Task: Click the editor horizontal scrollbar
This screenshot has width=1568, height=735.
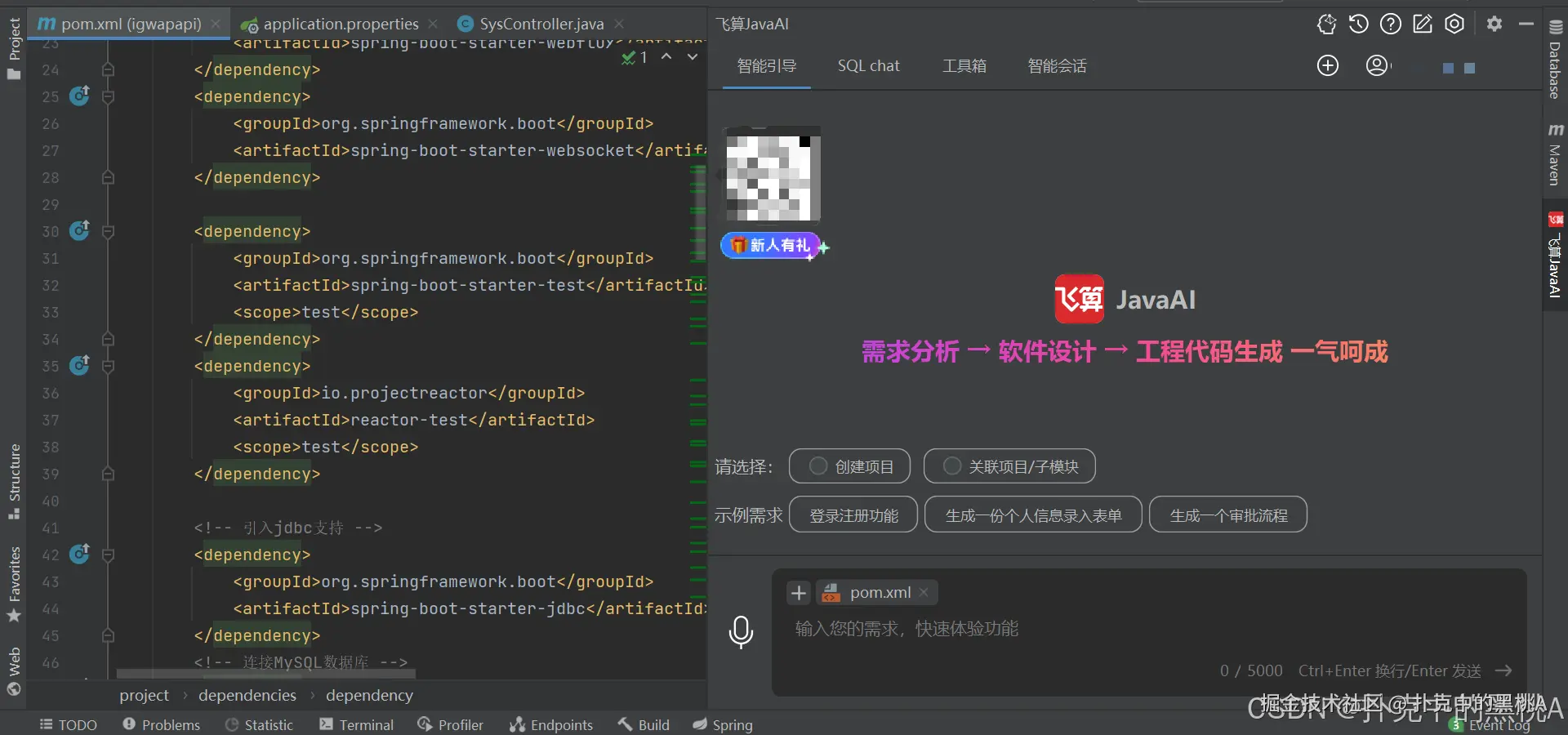Action: (x=266, y=674)
